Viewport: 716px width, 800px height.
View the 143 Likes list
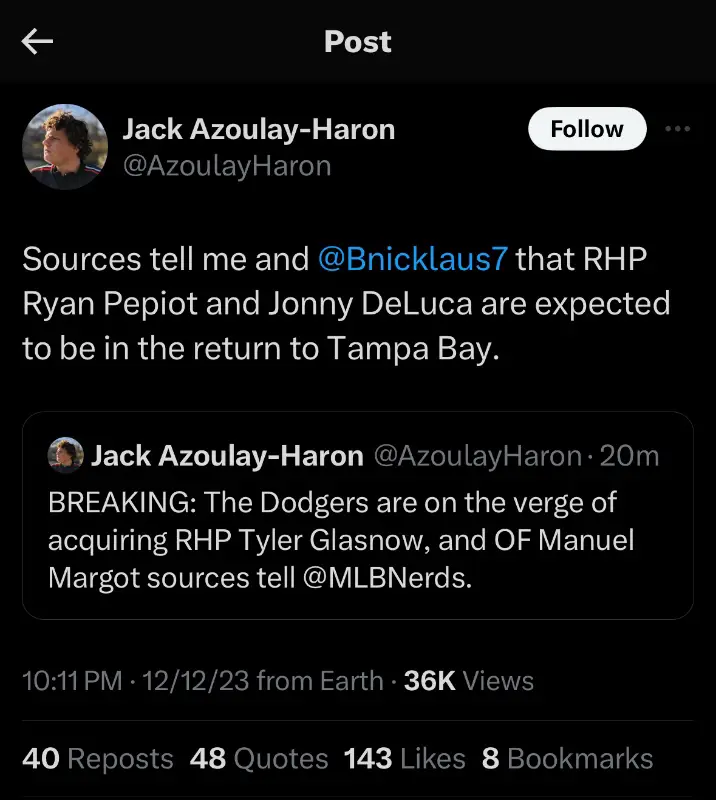tap(404, 759)
